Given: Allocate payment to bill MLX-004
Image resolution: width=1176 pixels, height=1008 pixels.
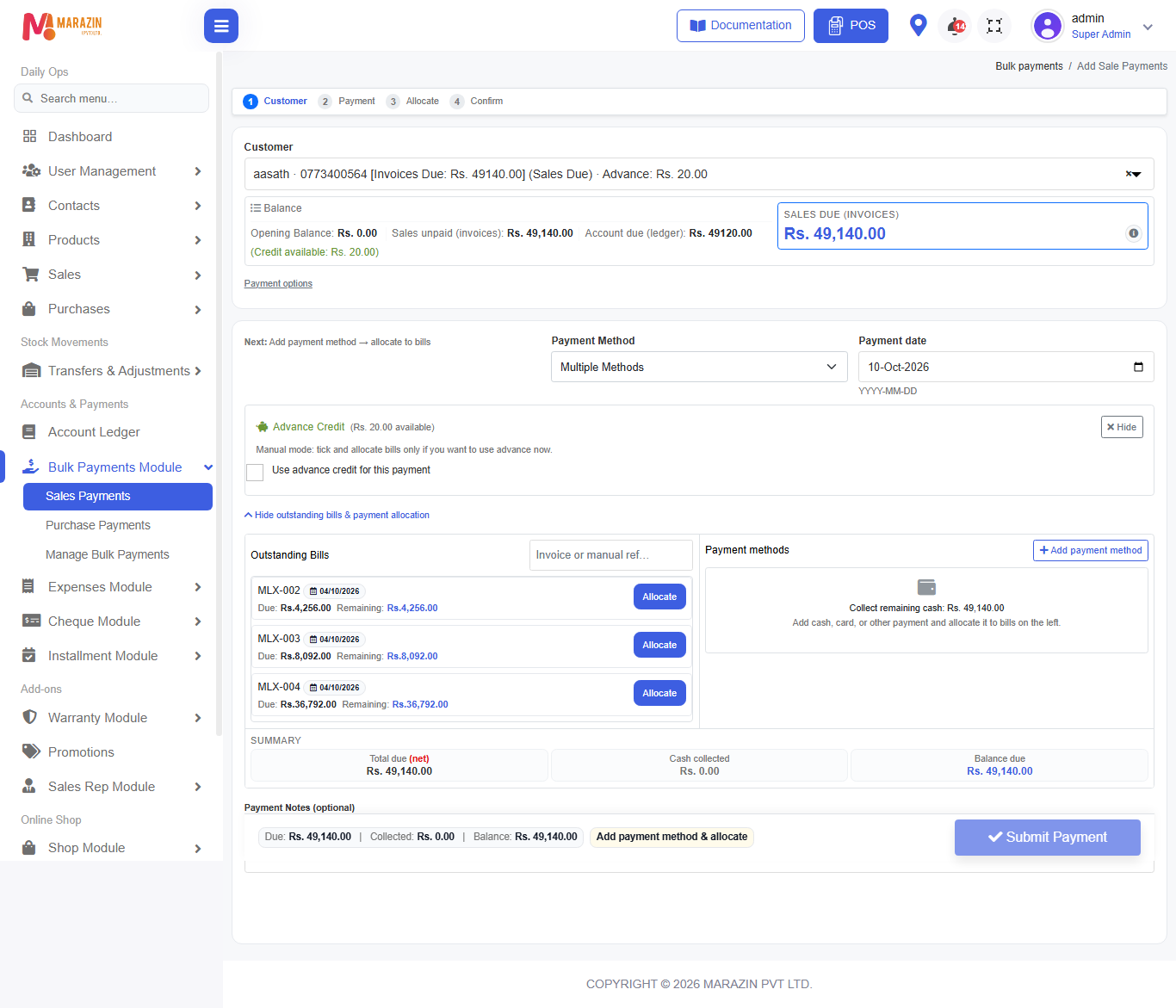Looking at the screenshot, I should [659, 693].
